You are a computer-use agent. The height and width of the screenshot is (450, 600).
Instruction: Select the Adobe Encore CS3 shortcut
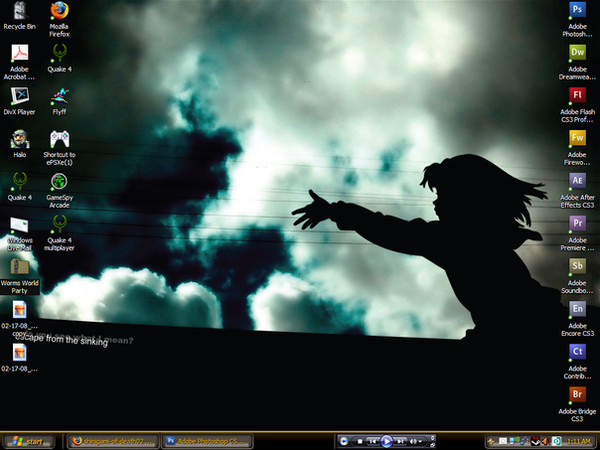577,319
